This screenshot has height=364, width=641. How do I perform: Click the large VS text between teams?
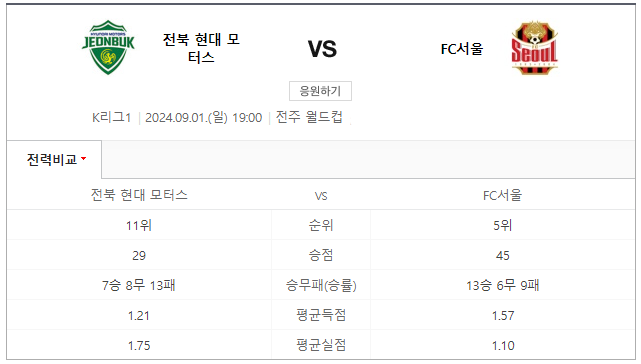[322, 49]
